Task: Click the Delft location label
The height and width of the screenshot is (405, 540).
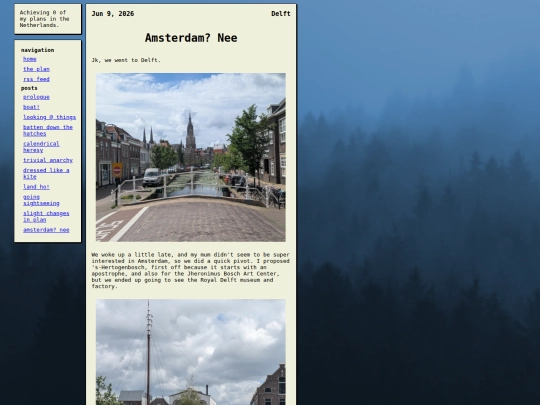Action: coord(281,14)
